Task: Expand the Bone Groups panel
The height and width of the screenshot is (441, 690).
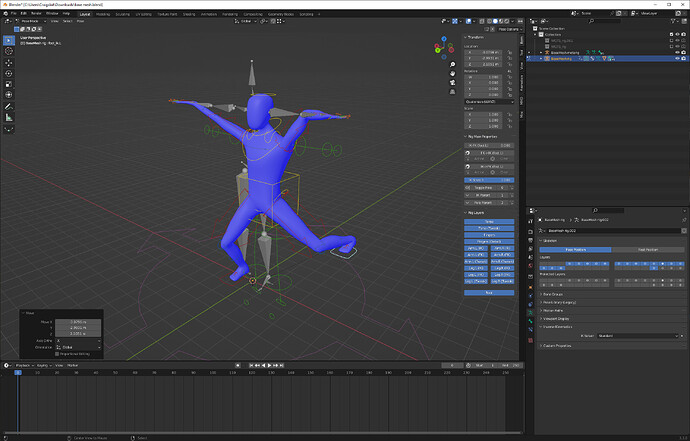Action: pos(552,294)
